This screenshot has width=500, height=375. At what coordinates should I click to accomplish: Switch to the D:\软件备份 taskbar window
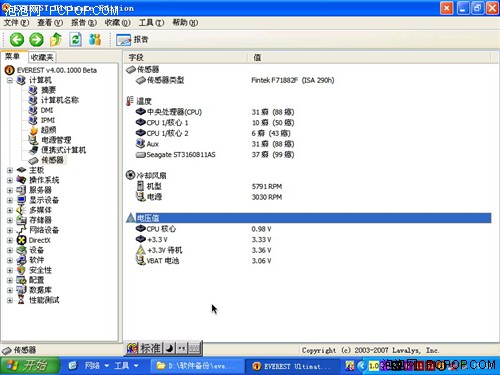[x=196, y=366]
